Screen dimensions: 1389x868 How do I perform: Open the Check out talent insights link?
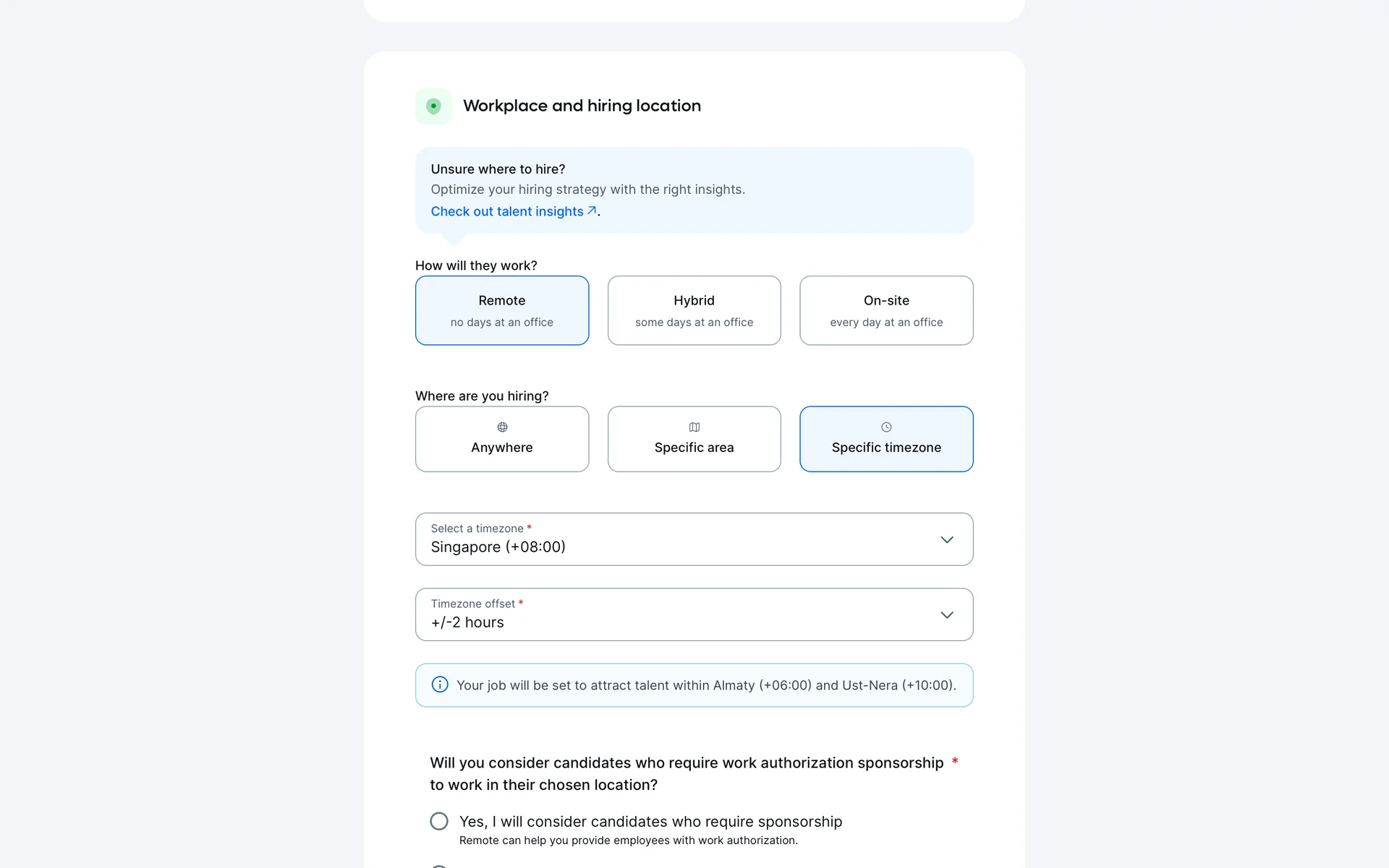507,211
